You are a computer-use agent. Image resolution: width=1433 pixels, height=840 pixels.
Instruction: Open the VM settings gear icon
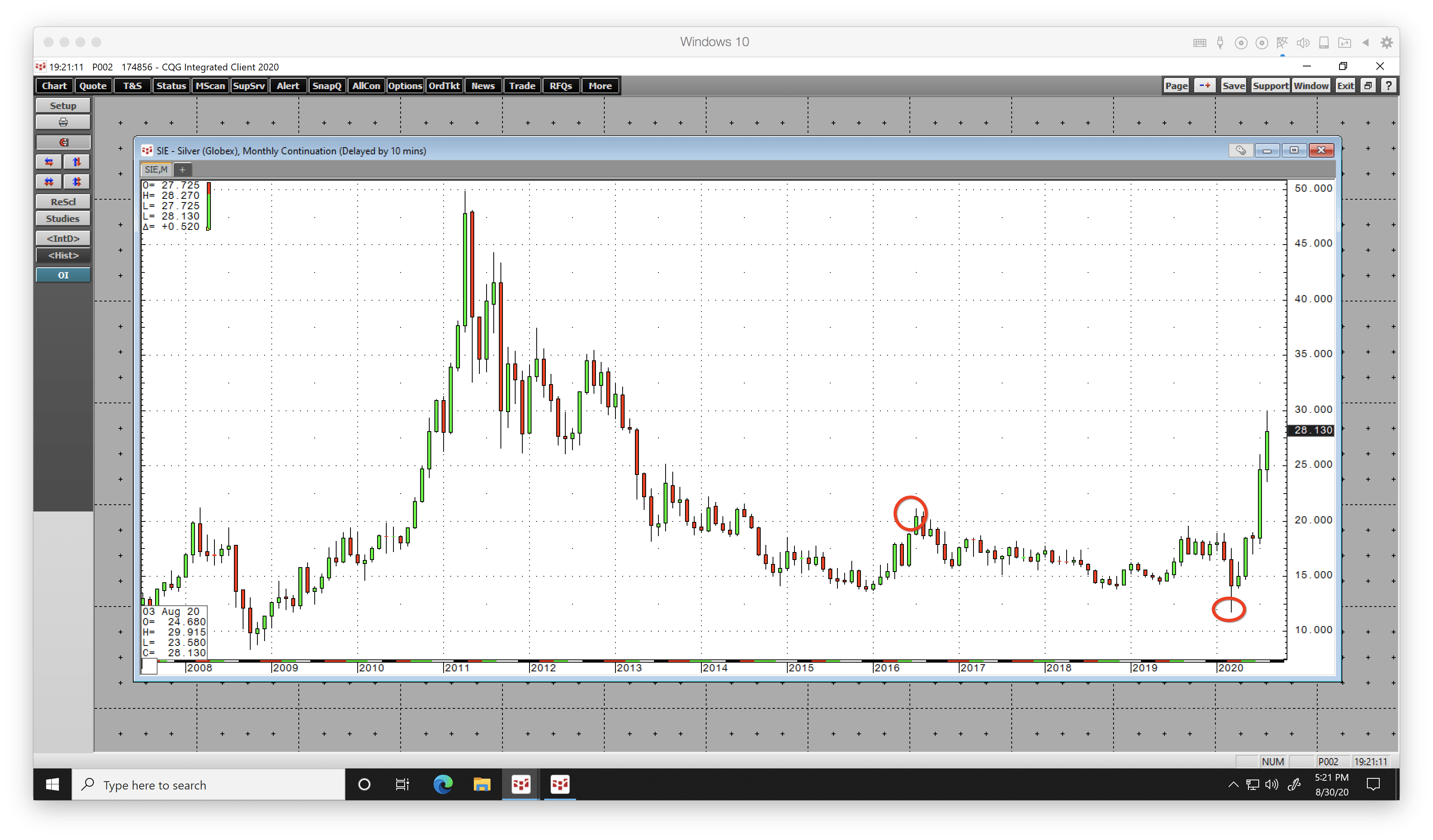pyautogui.click(x=1386, y=43)
